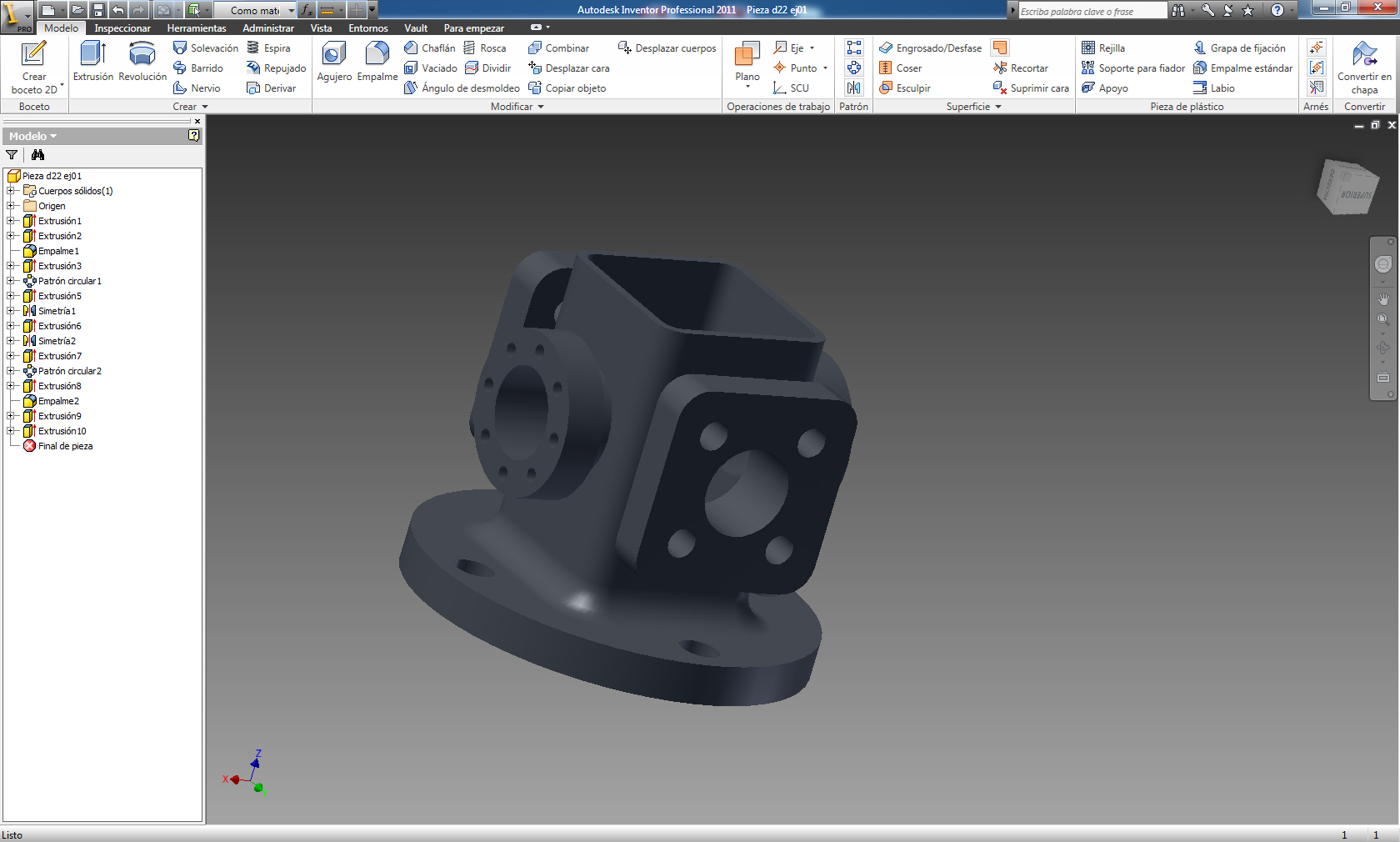The height and width of the screenshot is (842, 1400).
Task: Select the Nervio rib tool
Action: [x=197, y=88]
